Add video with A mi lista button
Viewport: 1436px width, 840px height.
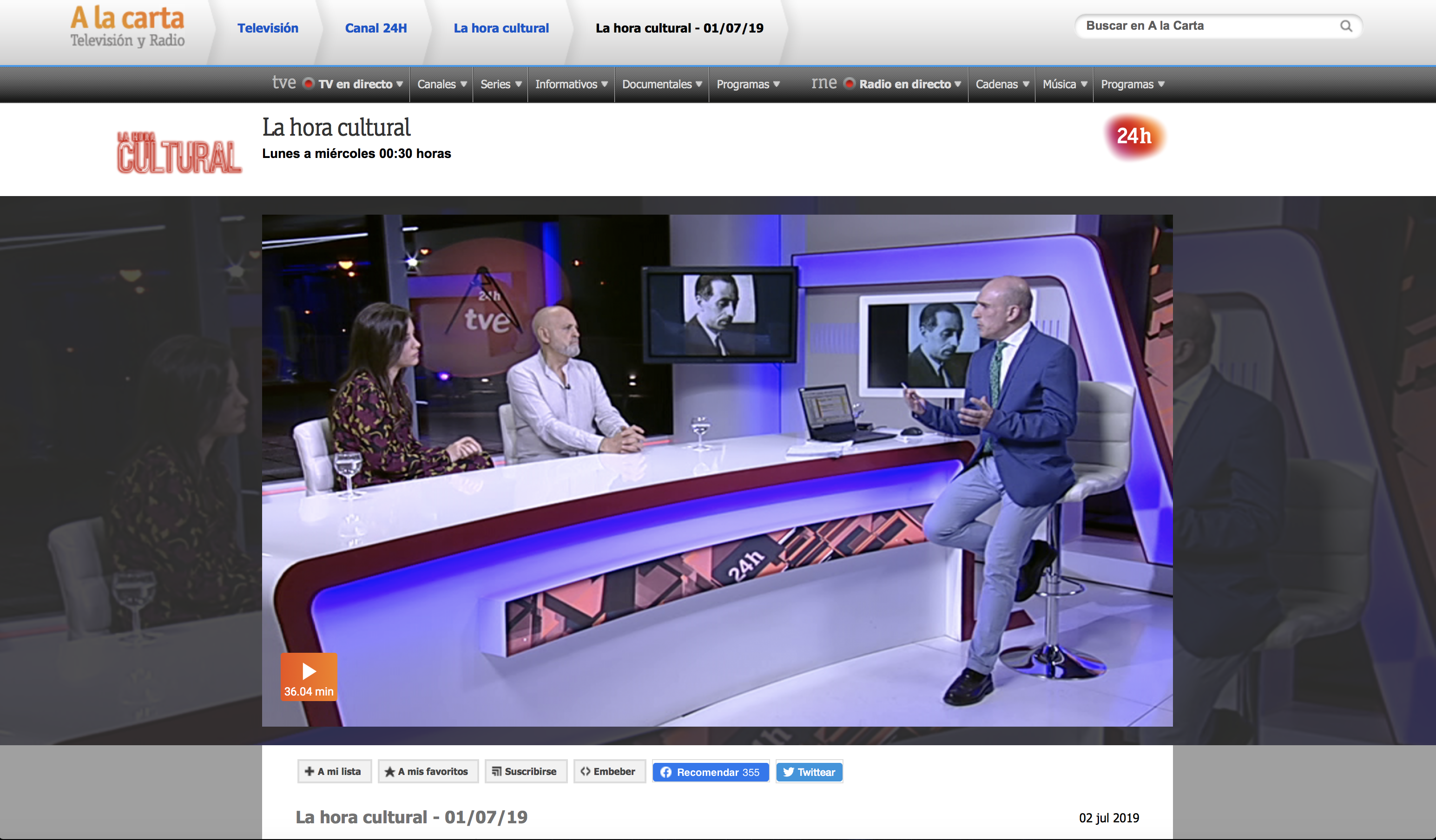coord(334,771)
